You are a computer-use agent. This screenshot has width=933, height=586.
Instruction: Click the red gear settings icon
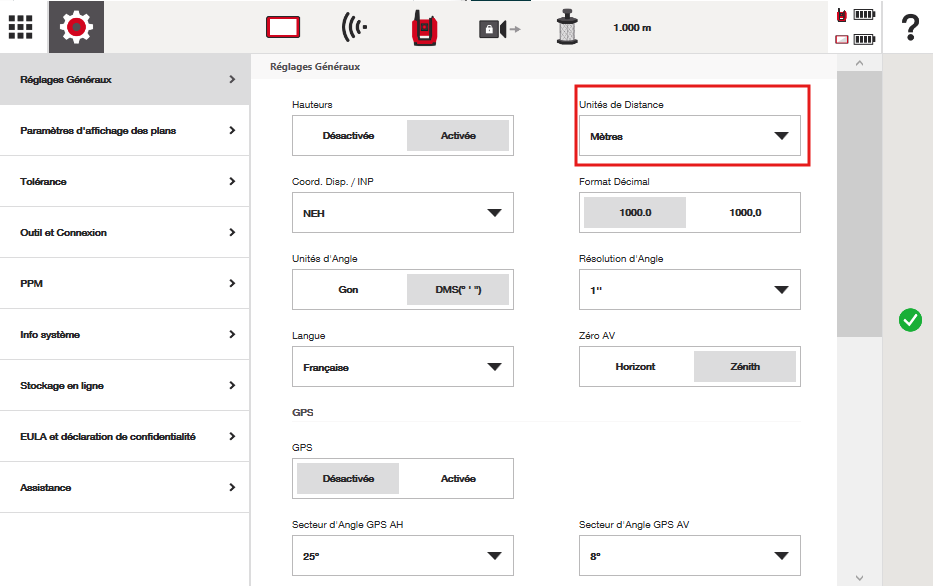[x=76, y=27]
